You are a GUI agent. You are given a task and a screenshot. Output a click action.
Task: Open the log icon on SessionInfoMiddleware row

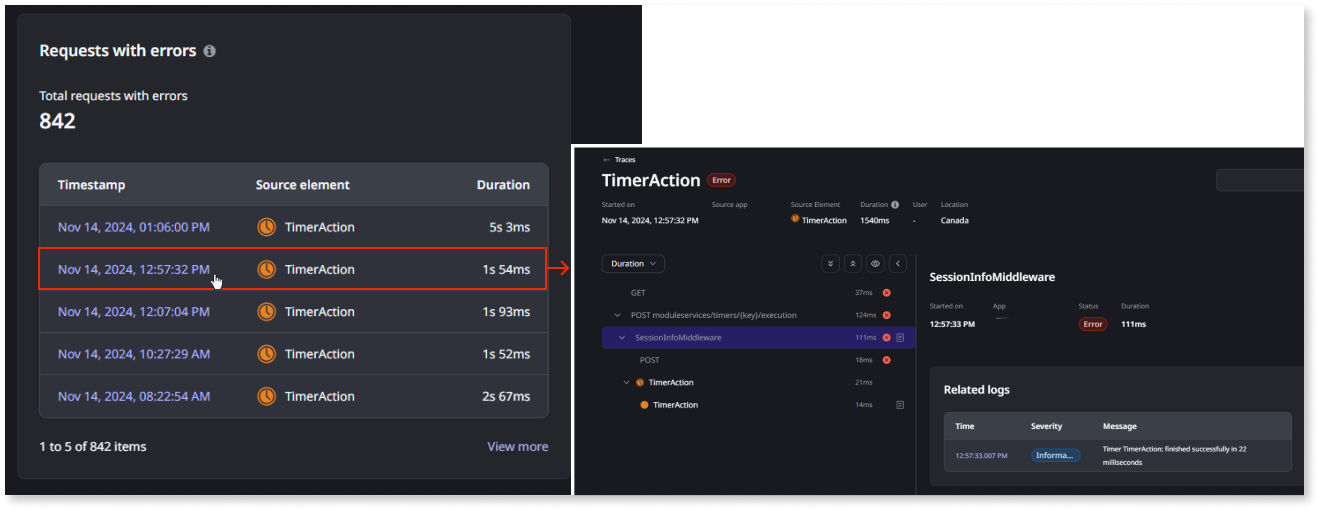(900, 338)
